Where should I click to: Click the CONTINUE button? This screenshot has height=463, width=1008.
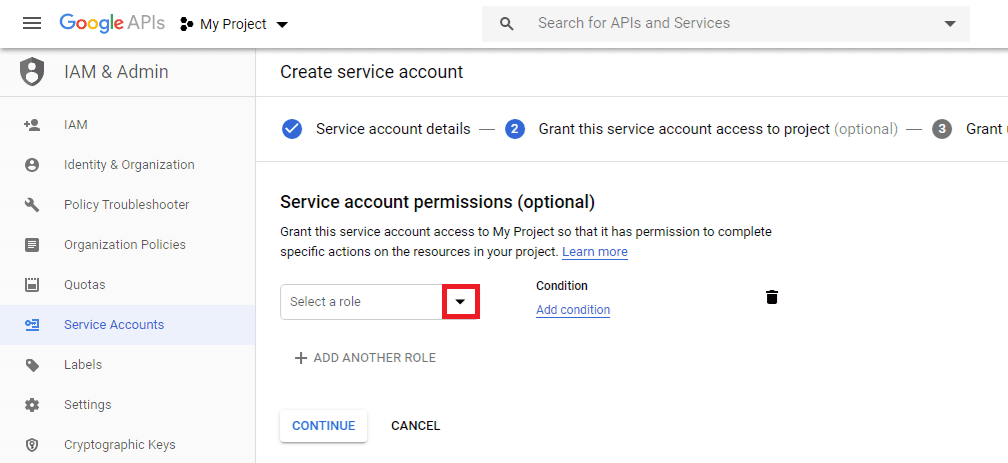point(323,426)
